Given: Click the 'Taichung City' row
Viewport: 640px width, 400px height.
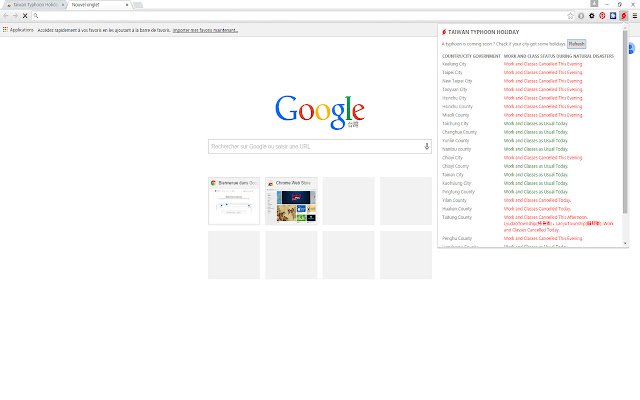Looking at the screenshot, I should tap(529, 124).
